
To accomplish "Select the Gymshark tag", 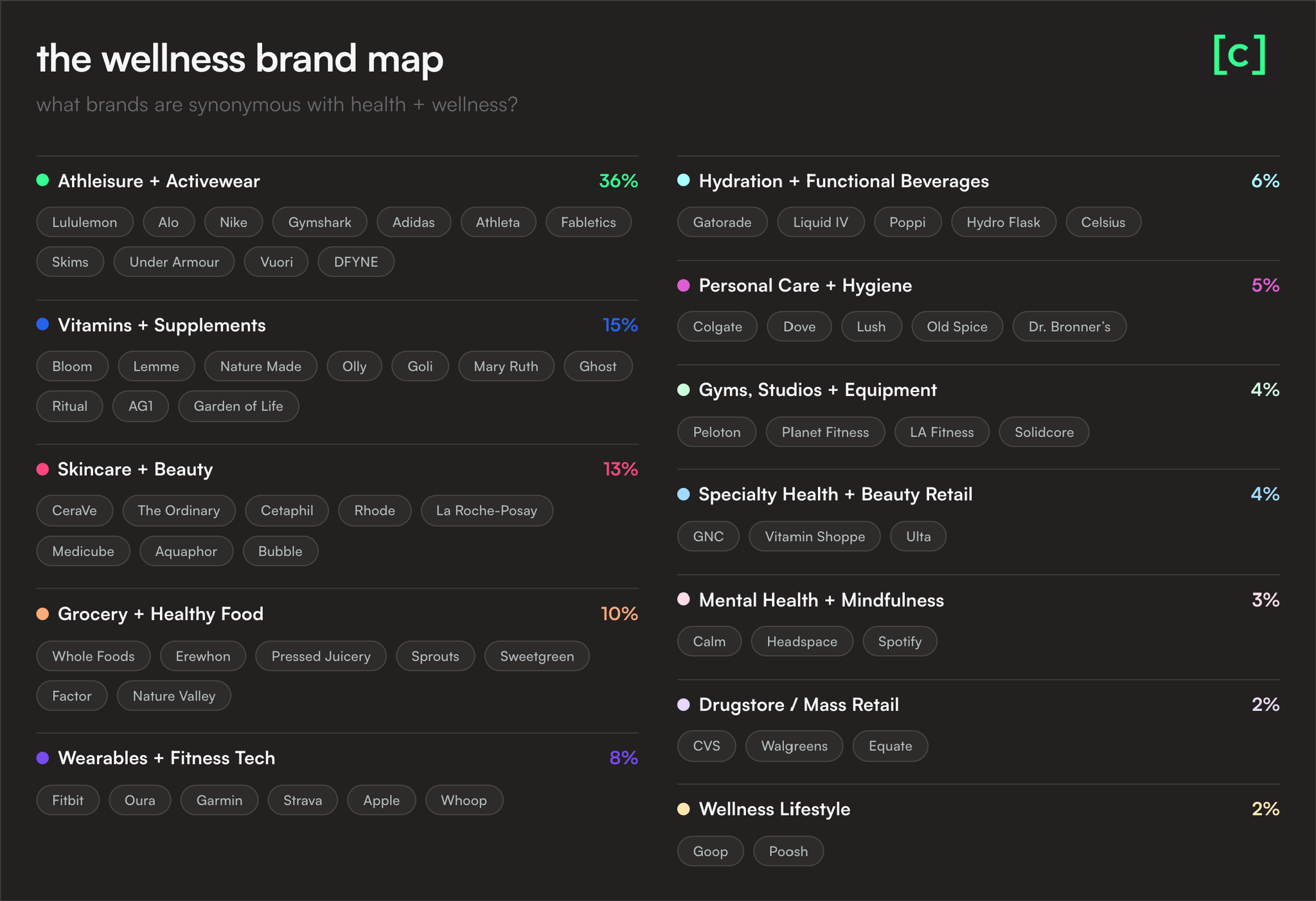I will [320, 222].
